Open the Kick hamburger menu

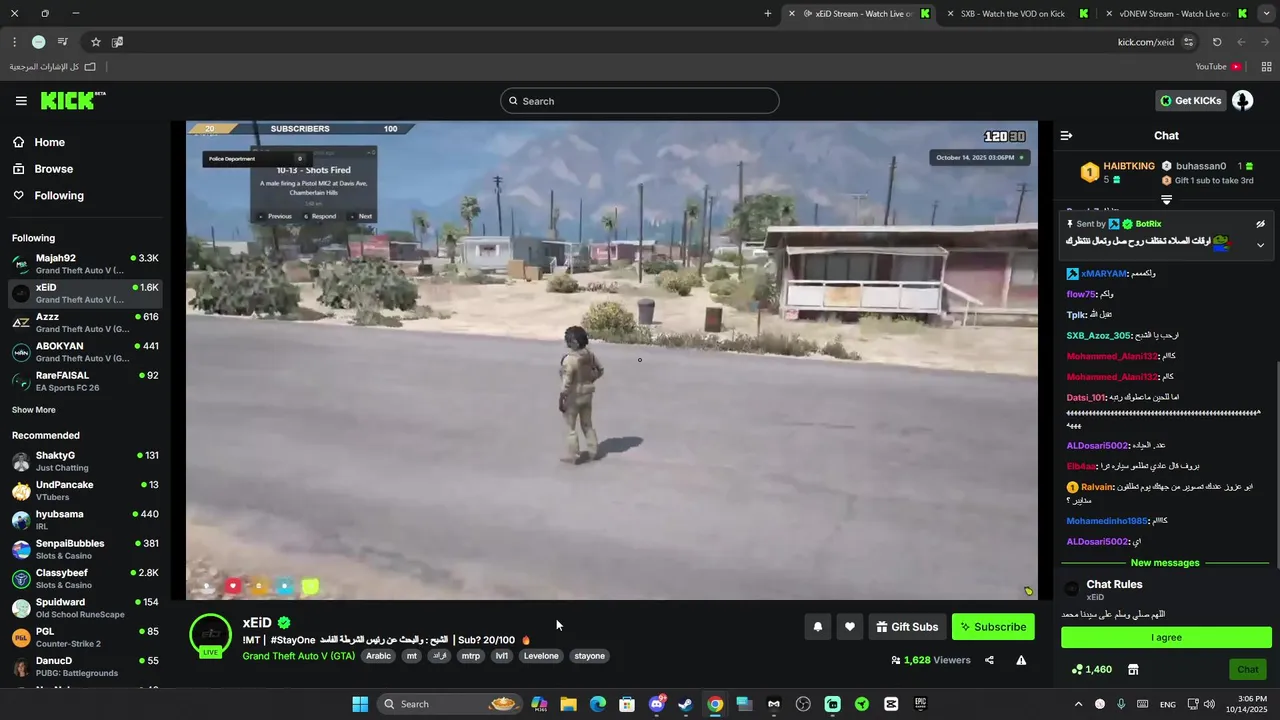tap(21, 101)
